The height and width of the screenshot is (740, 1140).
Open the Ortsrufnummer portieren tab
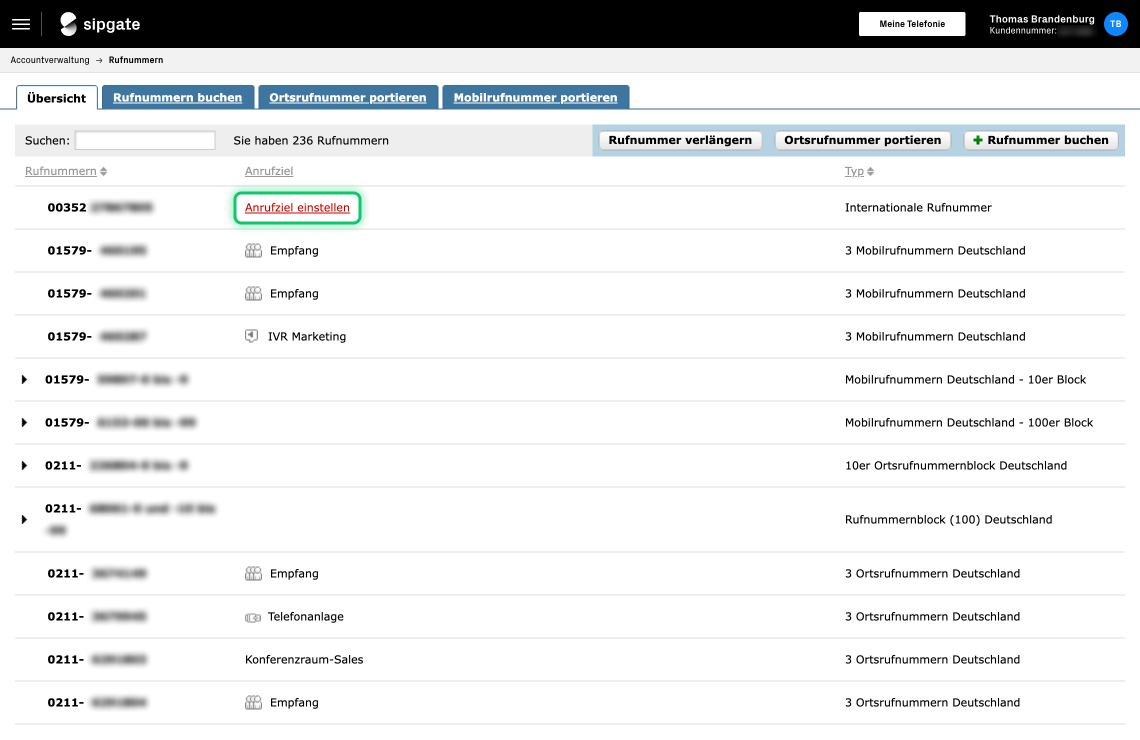[x=348, y=97]
